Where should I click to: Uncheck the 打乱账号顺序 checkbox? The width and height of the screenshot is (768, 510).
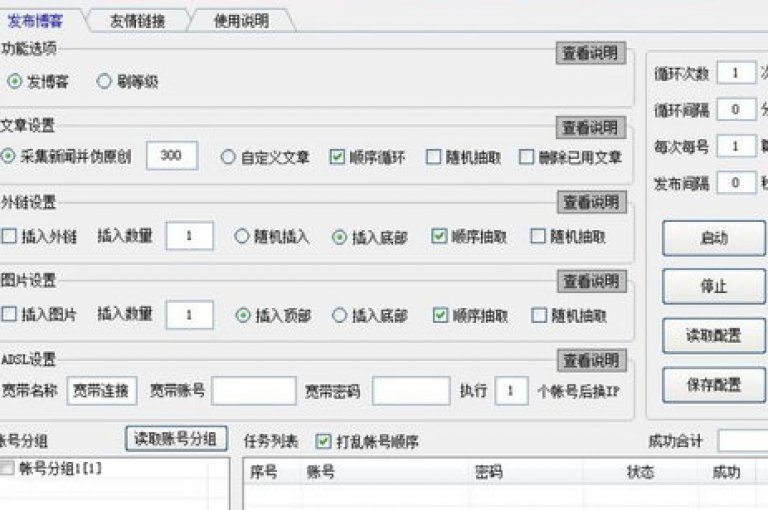pos(323,441)
